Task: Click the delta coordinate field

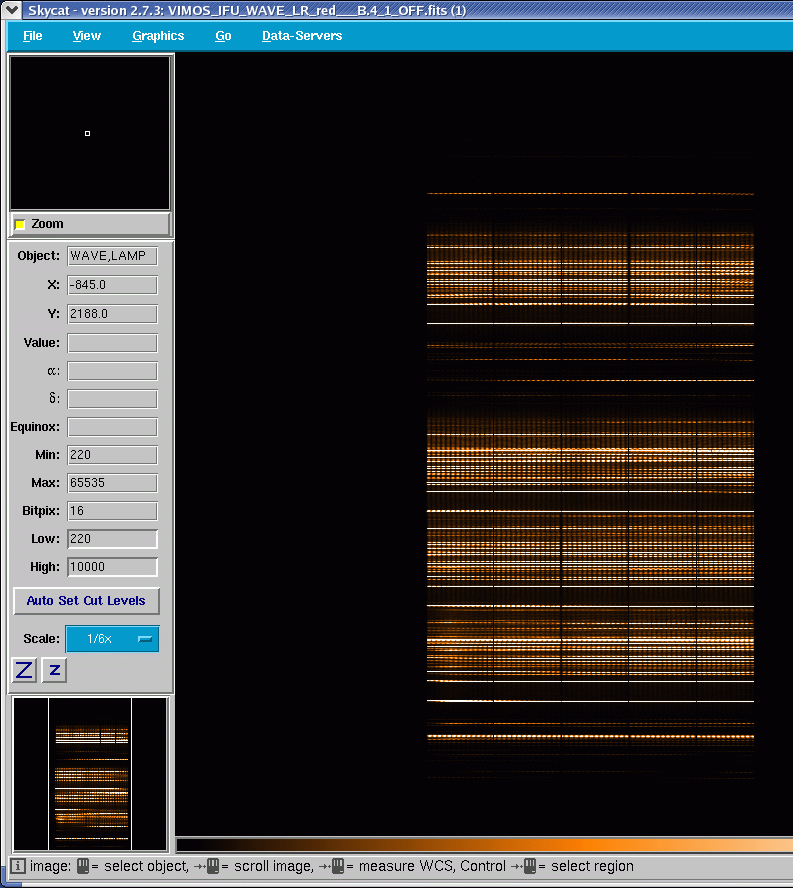Action: point(112,399)
